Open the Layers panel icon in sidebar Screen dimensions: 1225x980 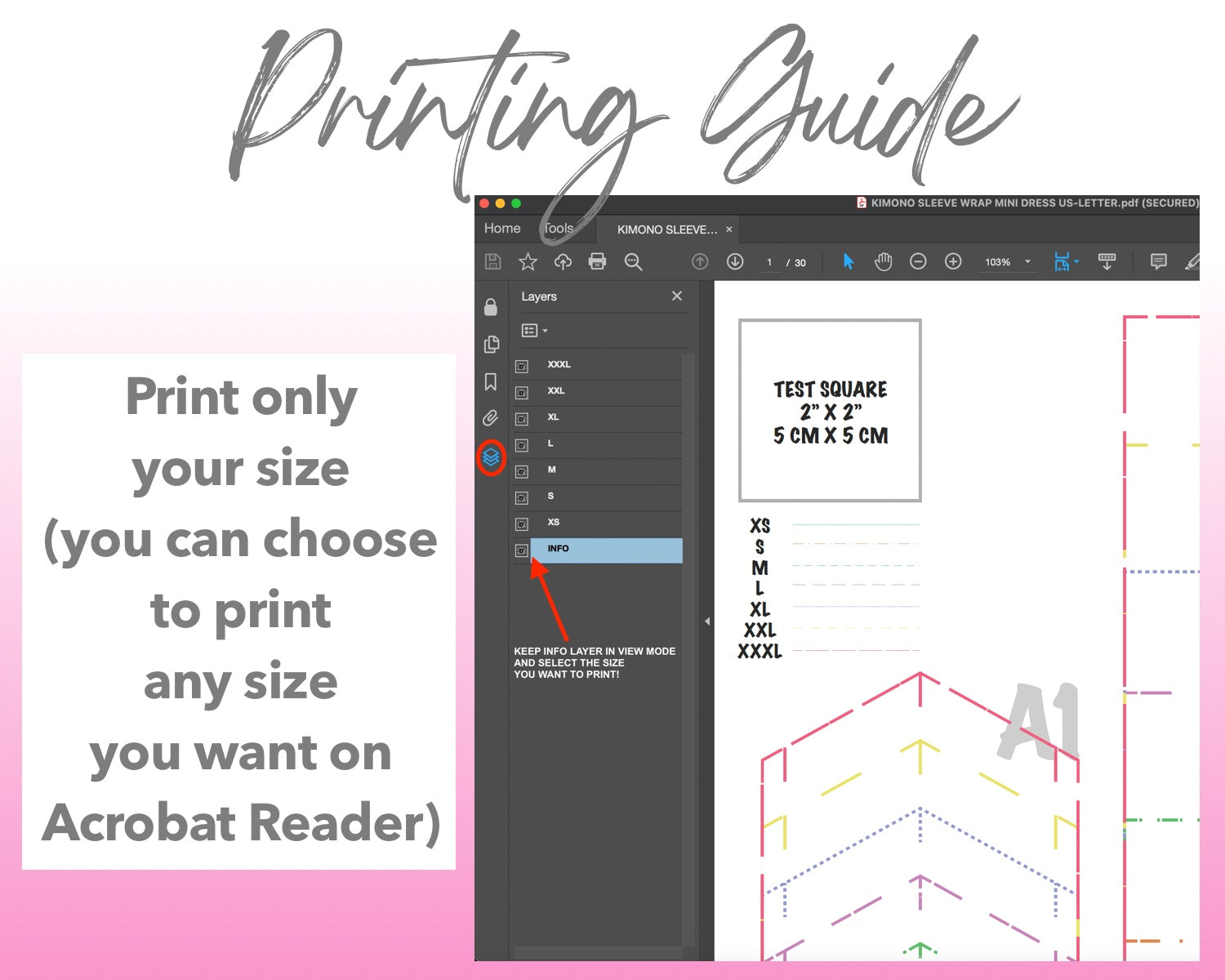pos(491,457)
